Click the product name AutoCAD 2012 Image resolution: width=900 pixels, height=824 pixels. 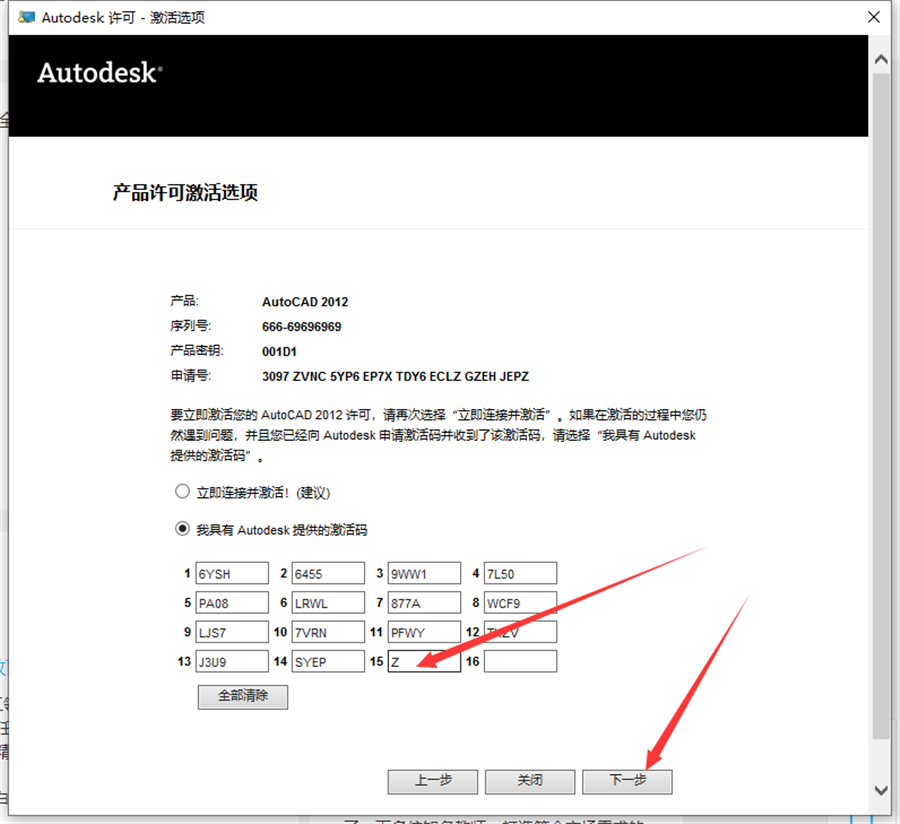pos(305,302)
